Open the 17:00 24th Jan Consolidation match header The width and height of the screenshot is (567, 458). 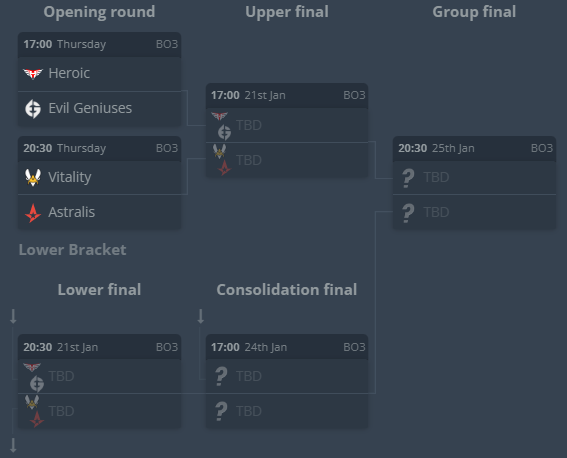click(287, 347)
